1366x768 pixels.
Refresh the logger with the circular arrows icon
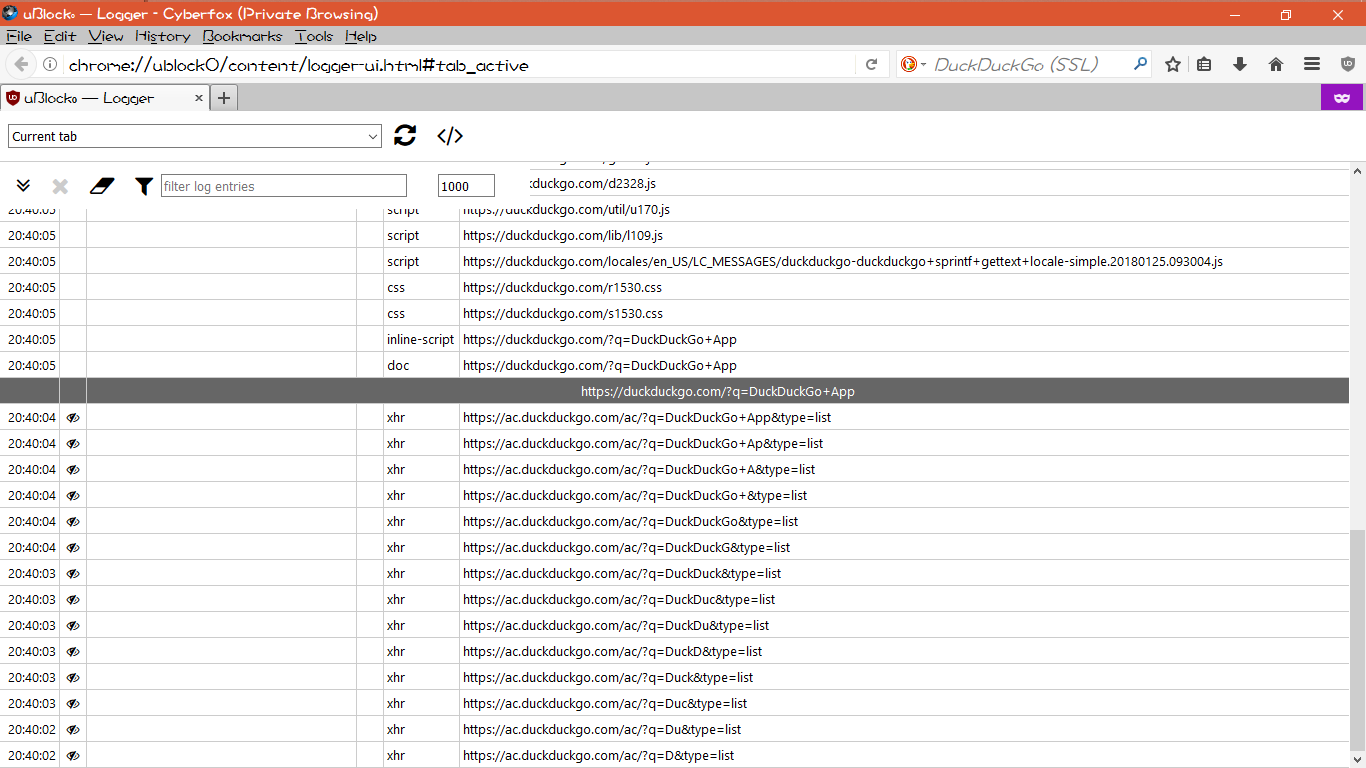405,135
